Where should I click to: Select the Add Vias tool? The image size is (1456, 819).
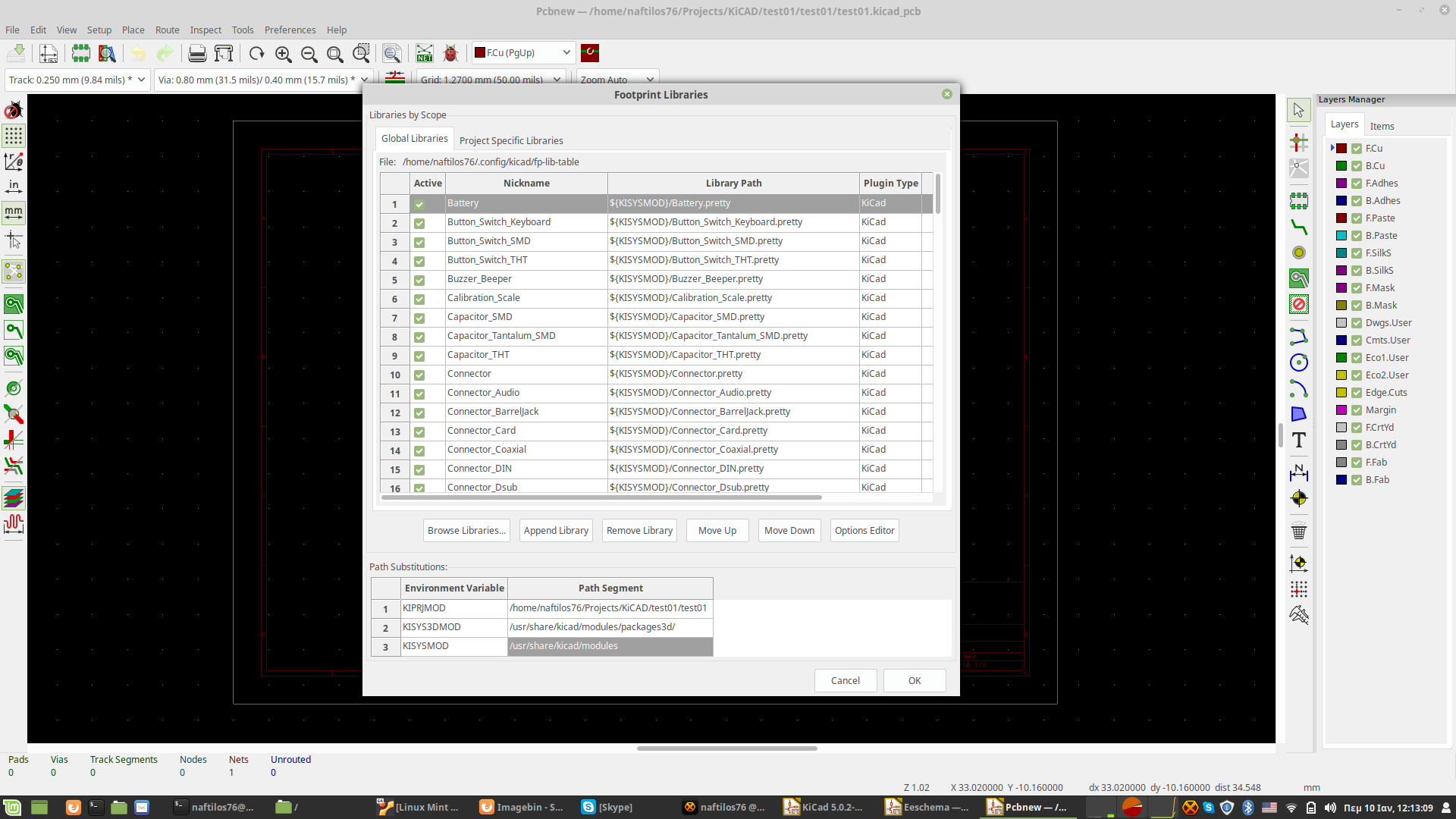click(x=1299, y=253)
